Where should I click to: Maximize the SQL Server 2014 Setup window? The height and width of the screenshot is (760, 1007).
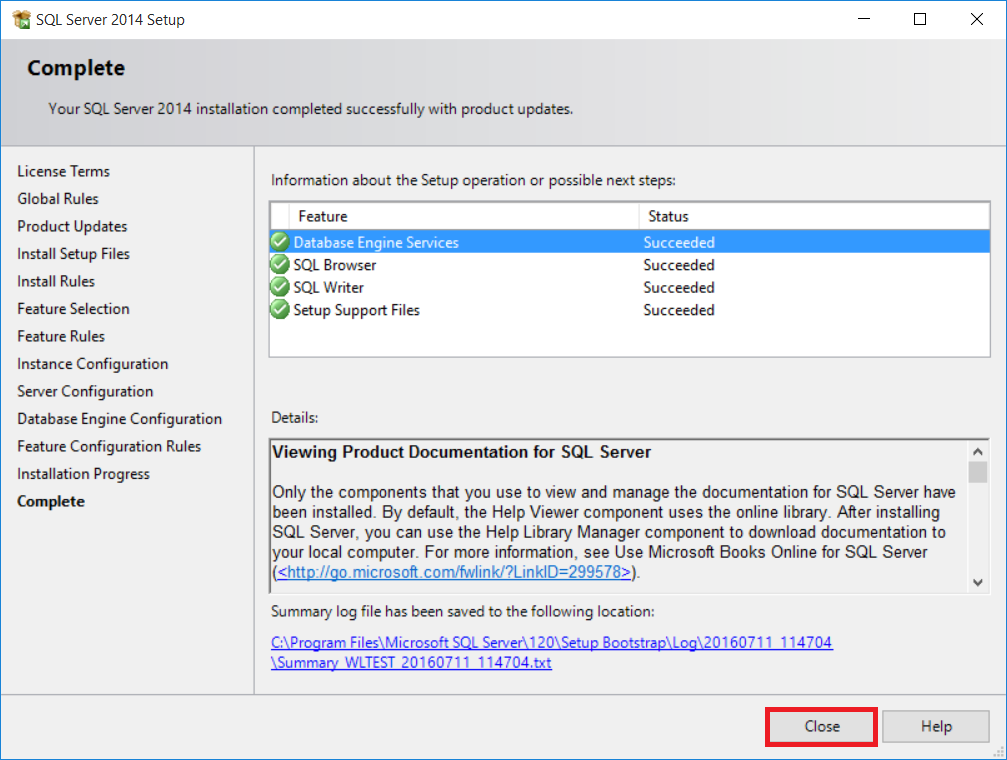920,19
